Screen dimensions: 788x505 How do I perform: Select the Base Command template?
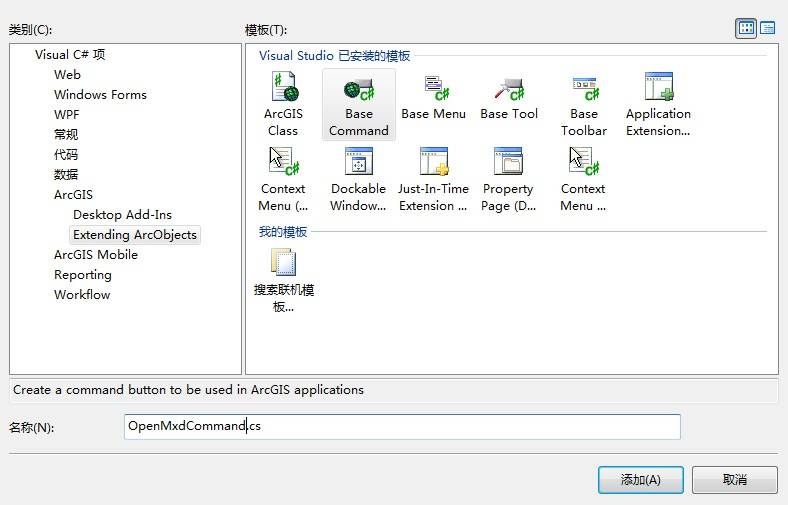pos(358,105)
